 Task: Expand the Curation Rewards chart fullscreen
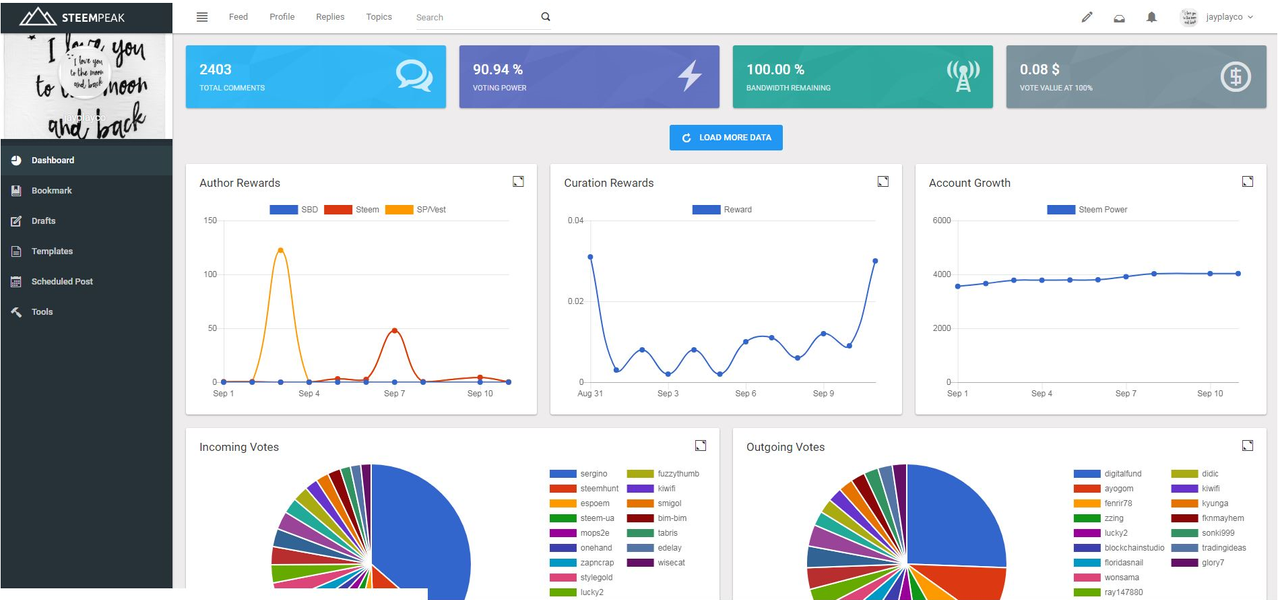tap(883, 181)
